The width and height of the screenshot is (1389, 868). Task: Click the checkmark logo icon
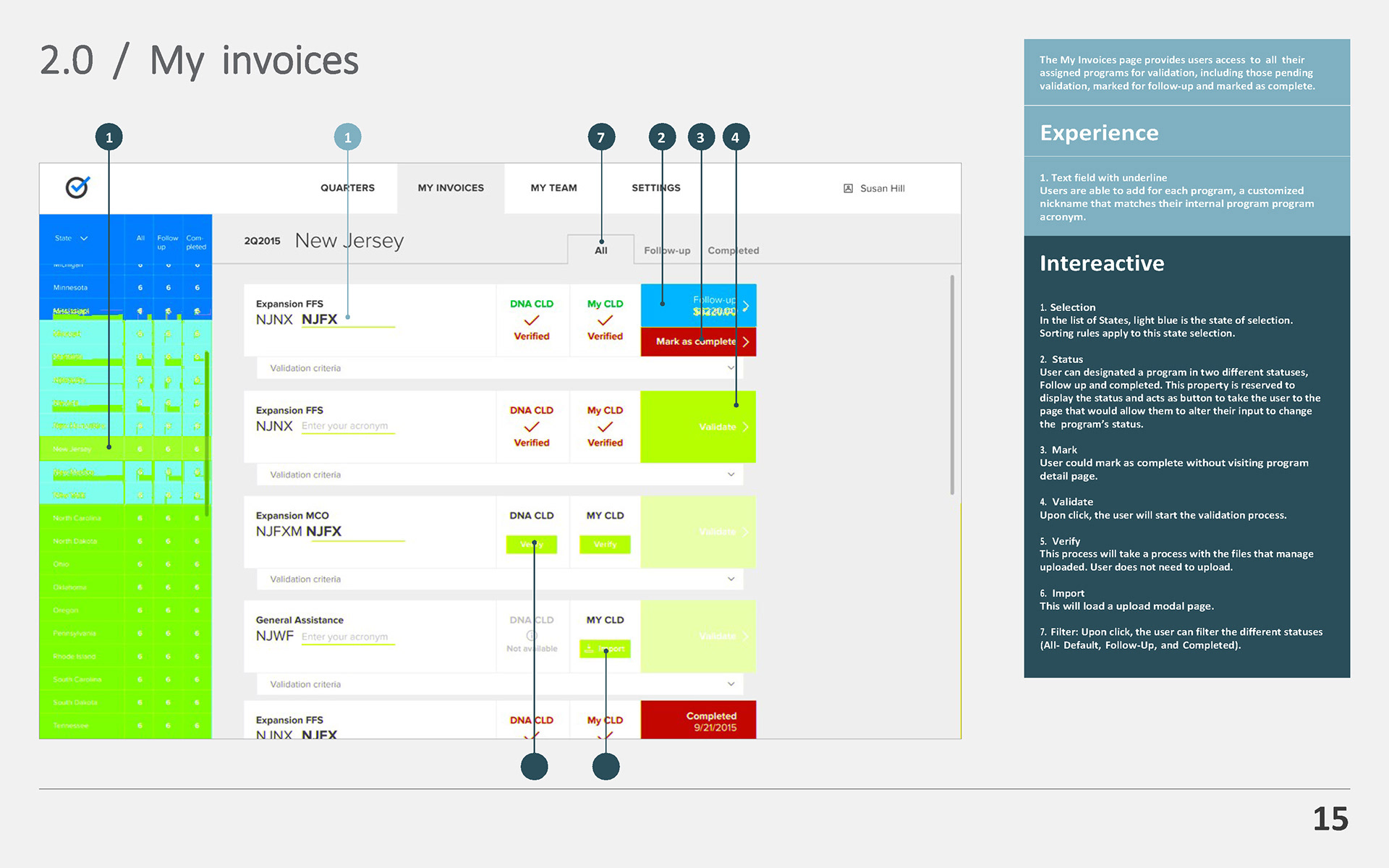point(77,187)
